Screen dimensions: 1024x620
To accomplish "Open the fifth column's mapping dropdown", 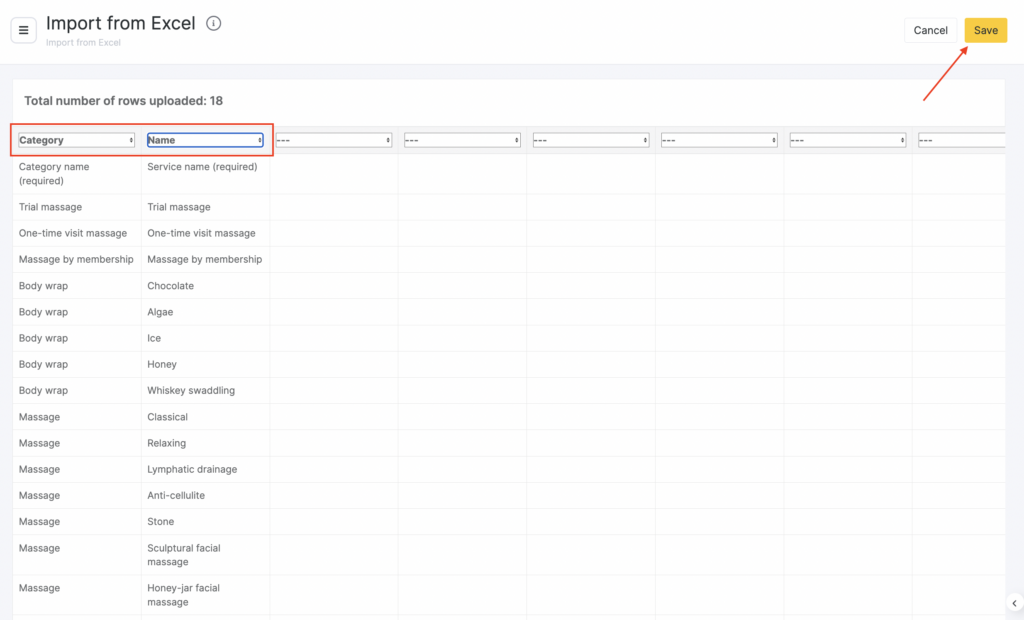I will tap(590, 140).
